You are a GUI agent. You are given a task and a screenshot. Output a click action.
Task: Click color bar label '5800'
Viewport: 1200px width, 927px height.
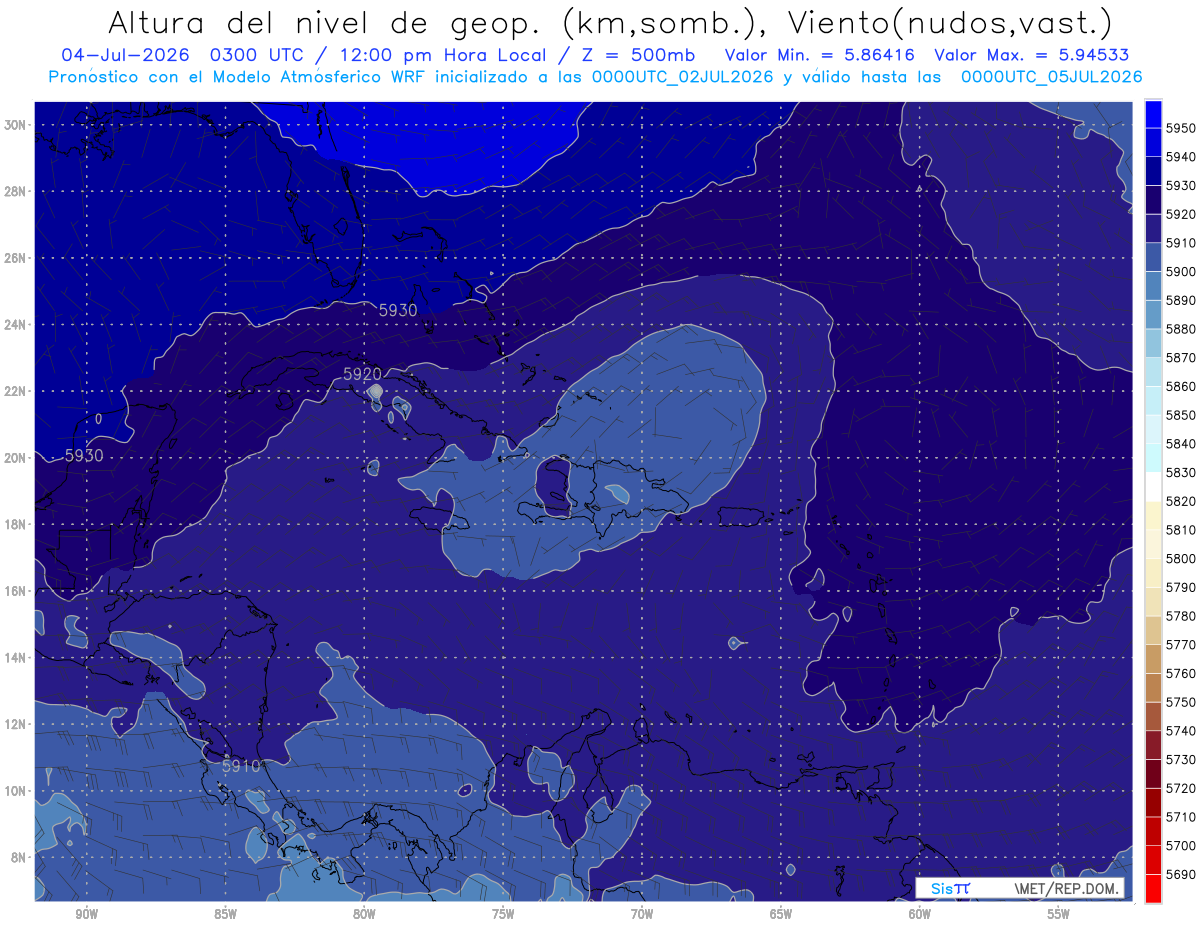1181,559
